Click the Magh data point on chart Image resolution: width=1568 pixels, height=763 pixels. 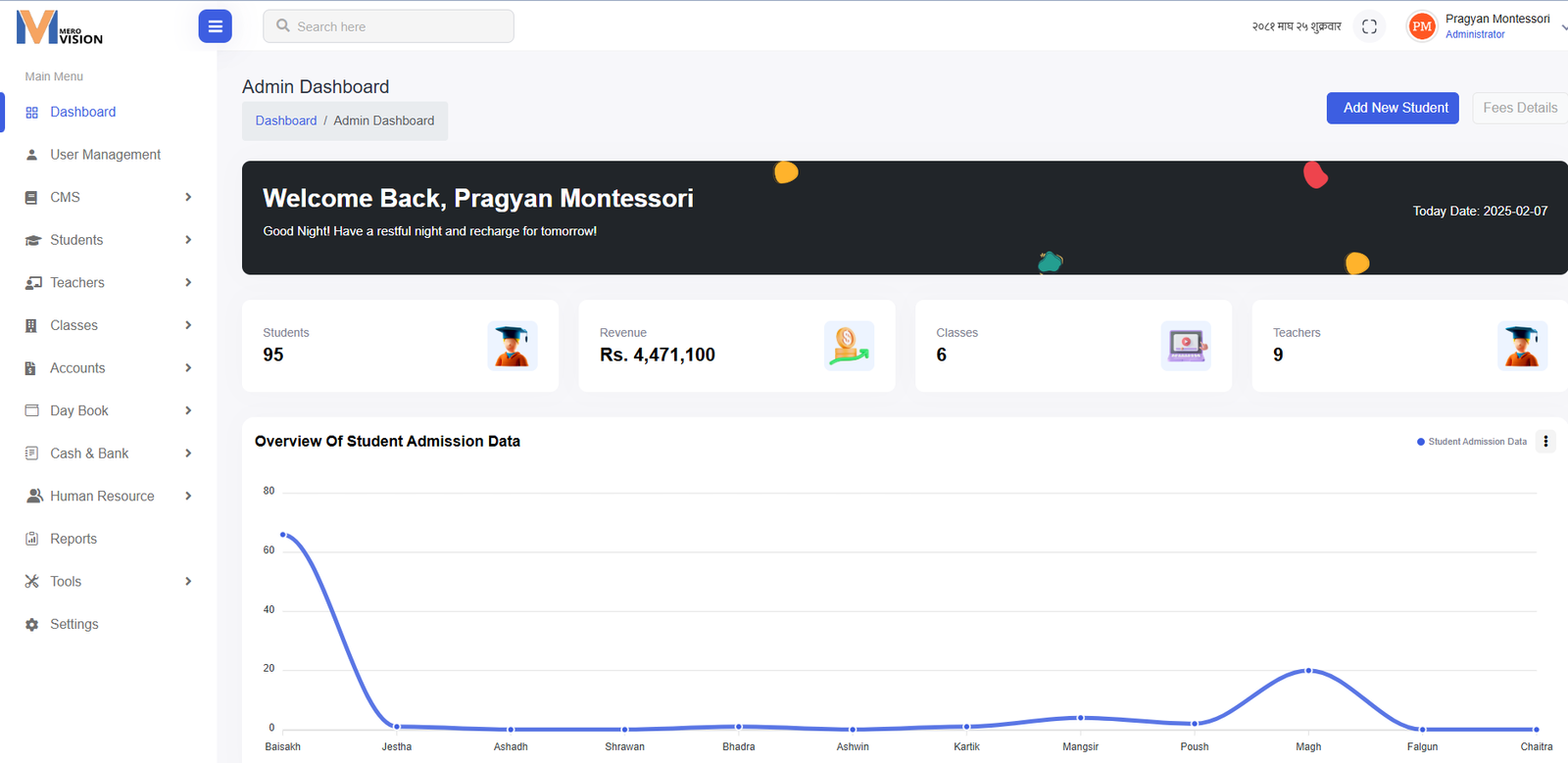pos(1308,671)
